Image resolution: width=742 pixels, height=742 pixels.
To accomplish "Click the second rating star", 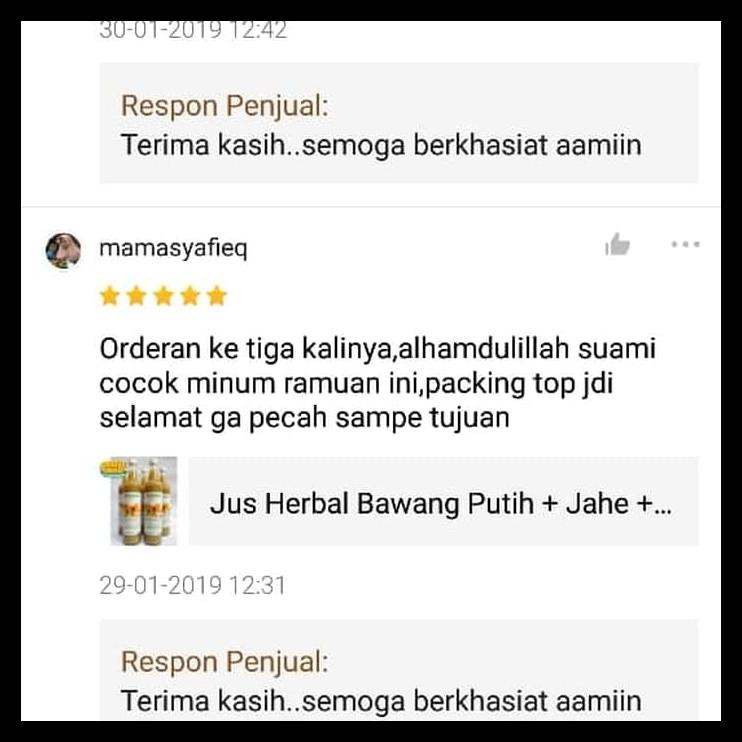I will click(x=136, y=296).
